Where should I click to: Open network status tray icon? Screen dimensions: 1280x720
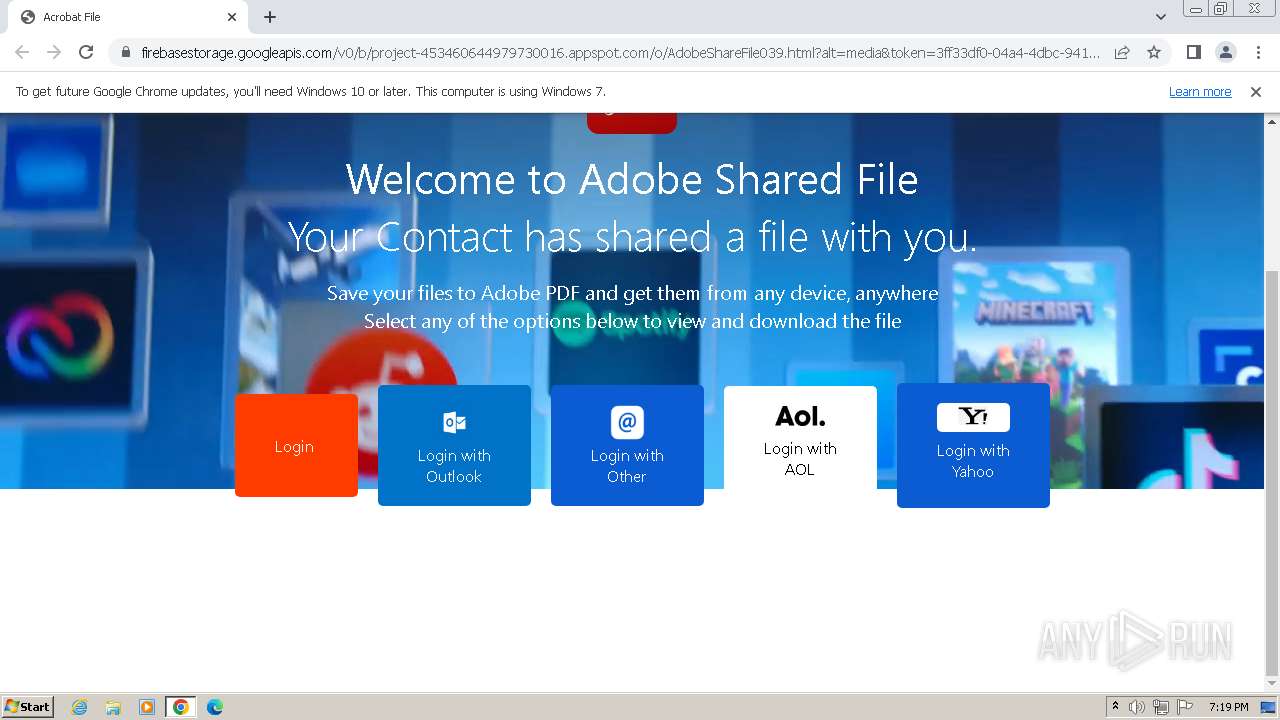coord(1161,707)
